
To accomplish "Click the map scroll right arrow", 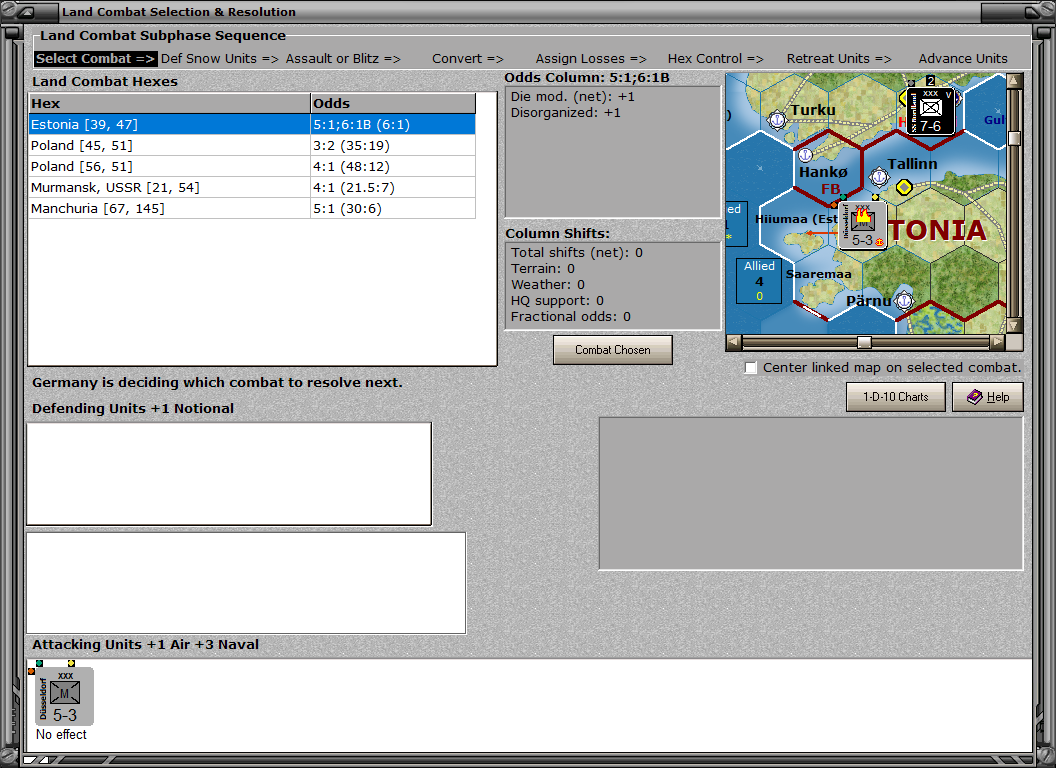I will pos(997,342).
